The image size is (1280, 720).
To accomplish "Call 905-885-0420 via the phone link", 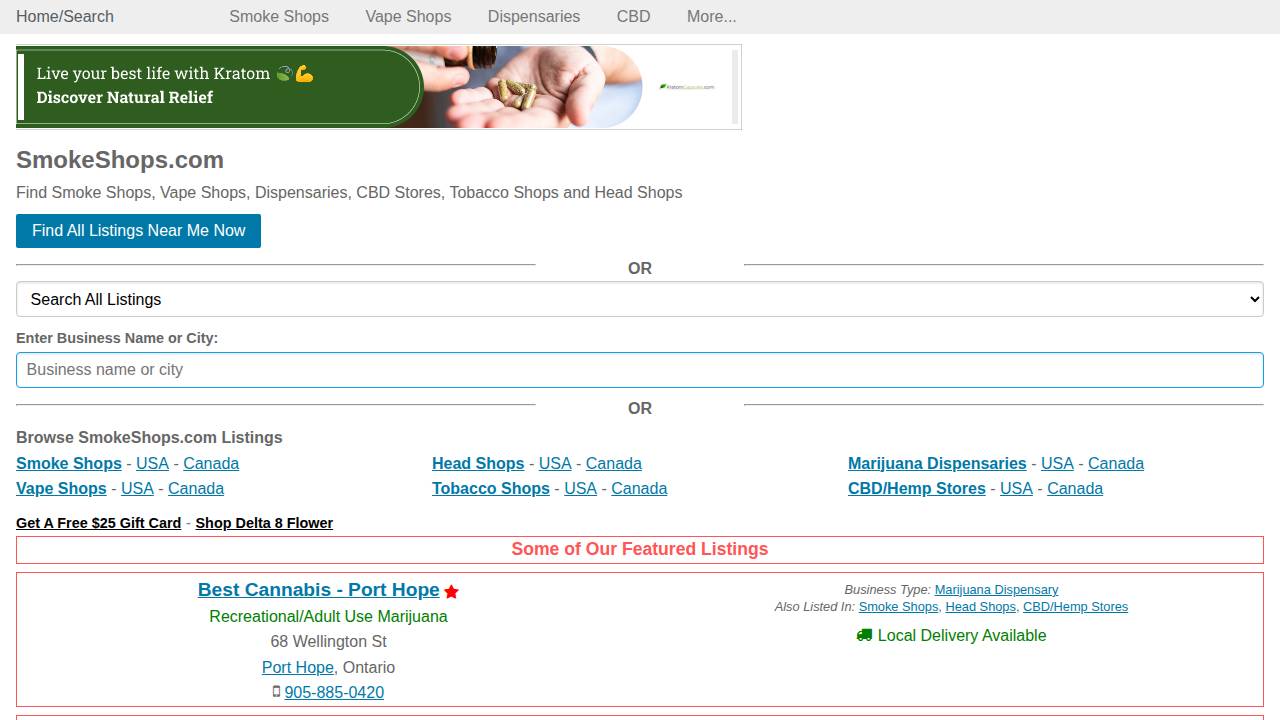I will click(x=334, y=692).
